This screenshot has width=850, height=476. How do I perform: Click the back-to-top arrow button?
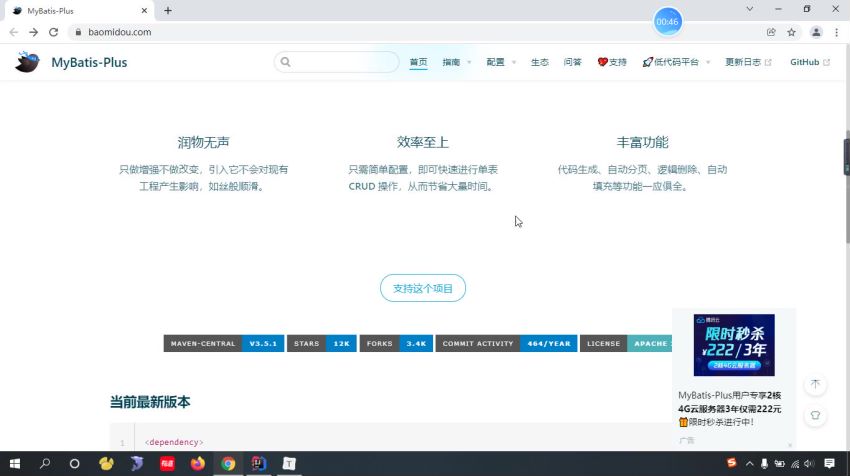point(815,384)
